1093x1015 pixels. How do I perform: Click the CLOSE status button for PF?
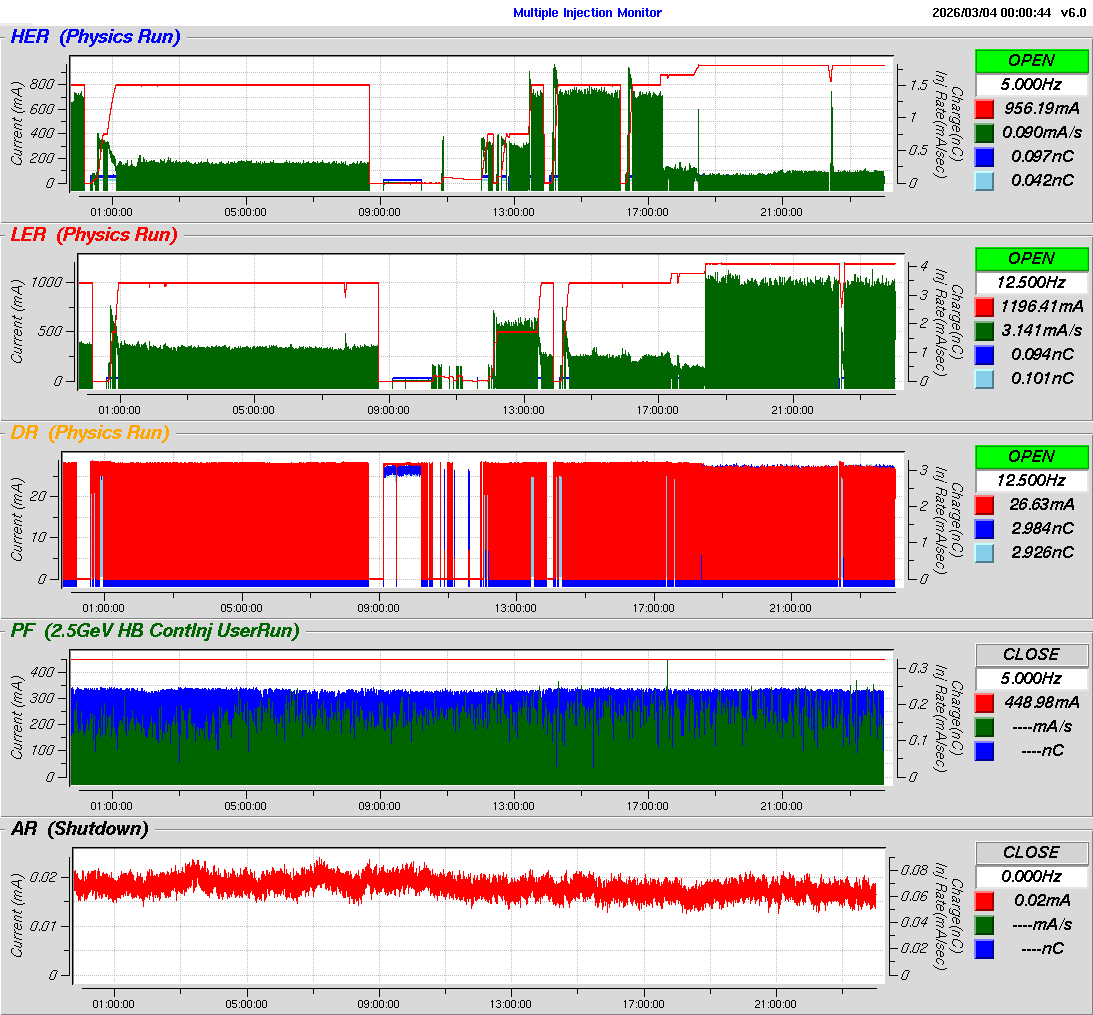pos(1031,654)
